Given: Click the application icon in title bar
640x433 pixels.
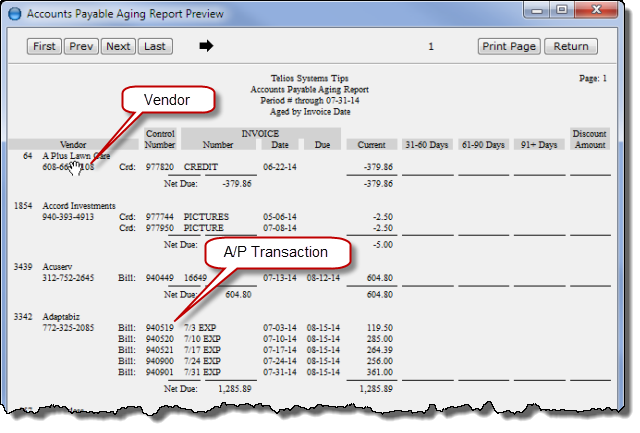Looking at the screenshot, I should click(x=13, y=15).
